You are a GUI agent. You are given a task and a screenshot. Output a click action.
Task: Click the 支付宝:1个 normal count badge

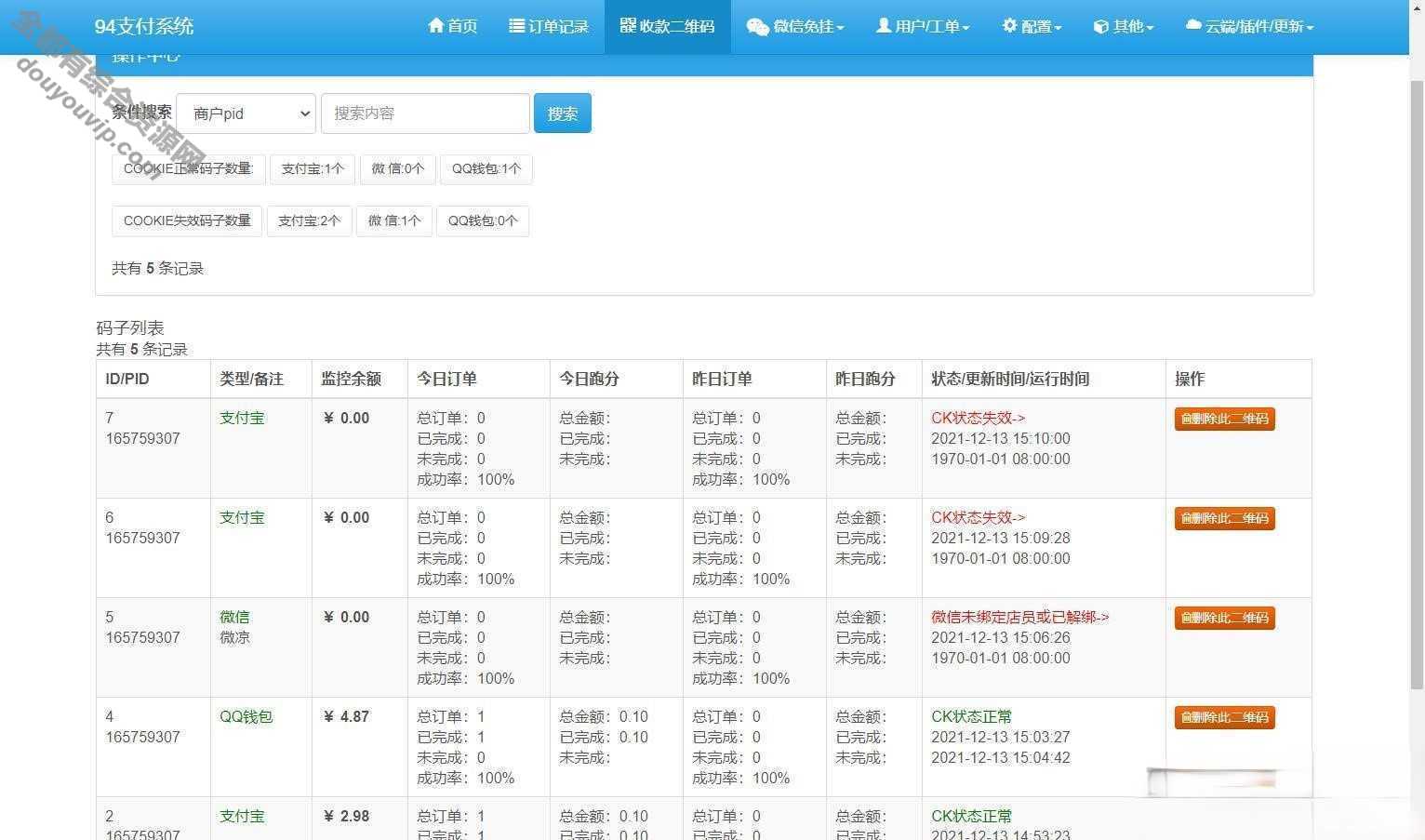tap(313, 168)
